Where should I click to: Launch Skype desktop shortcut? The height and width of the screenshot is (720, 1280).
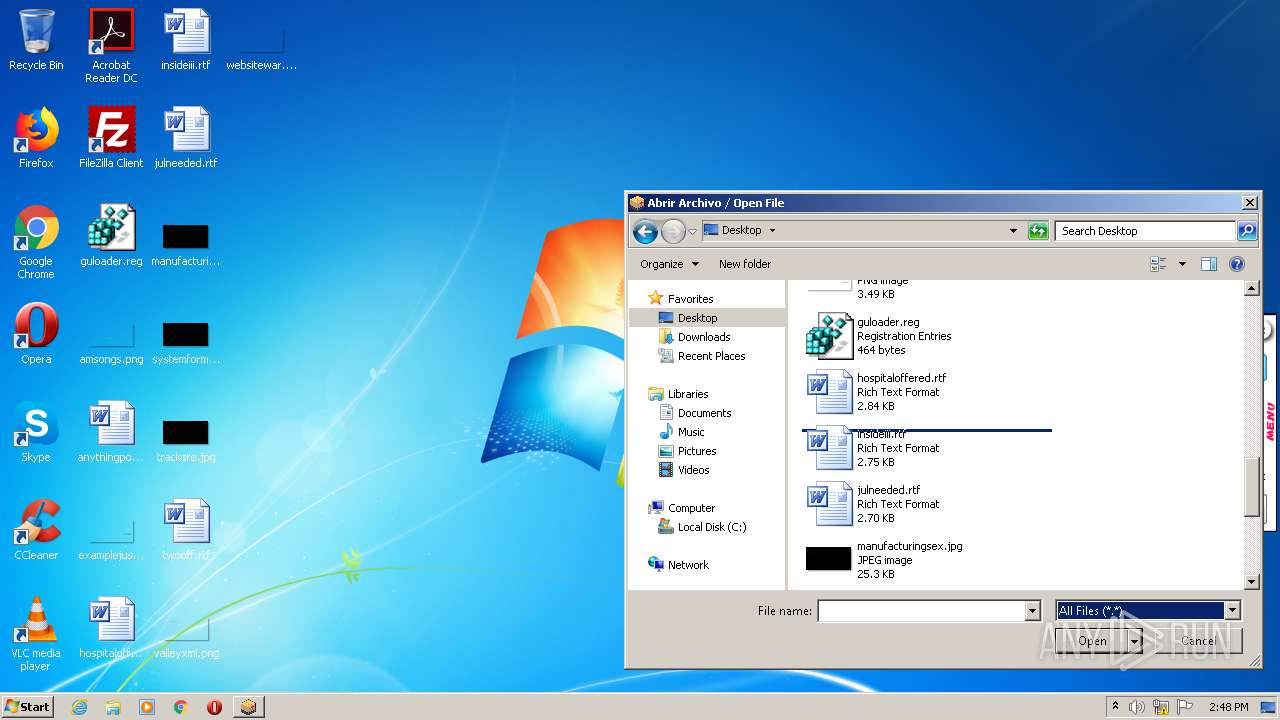click(x=36, y=432)
